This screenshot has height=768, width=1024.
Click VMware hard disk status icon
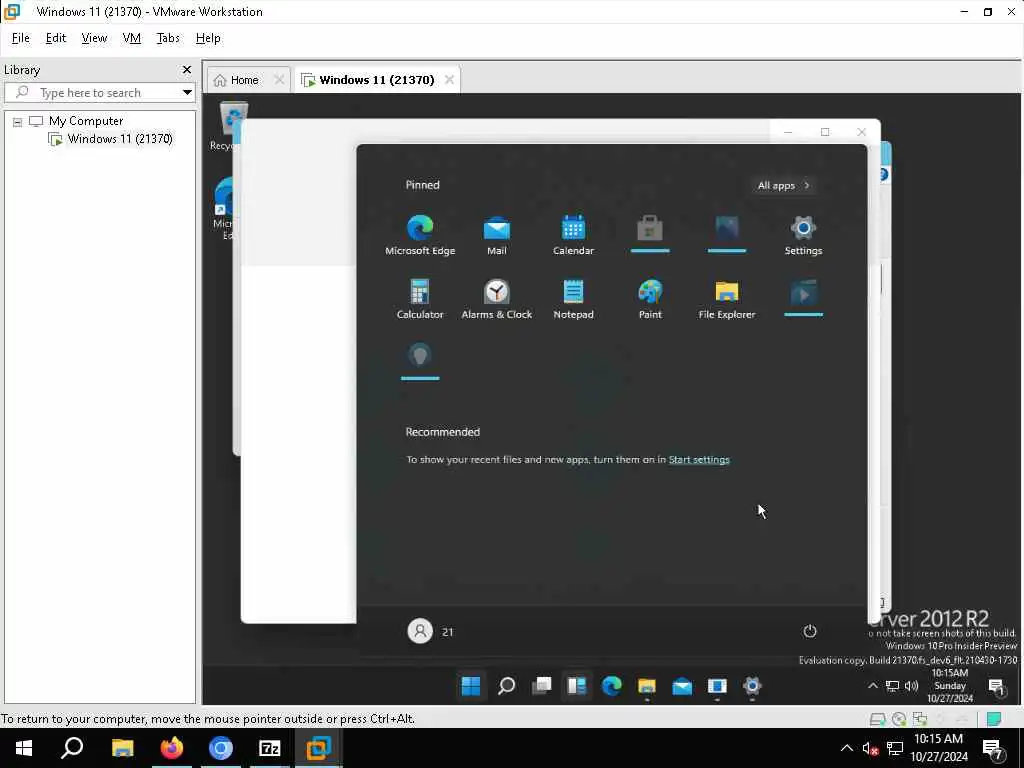click(877, 719)
